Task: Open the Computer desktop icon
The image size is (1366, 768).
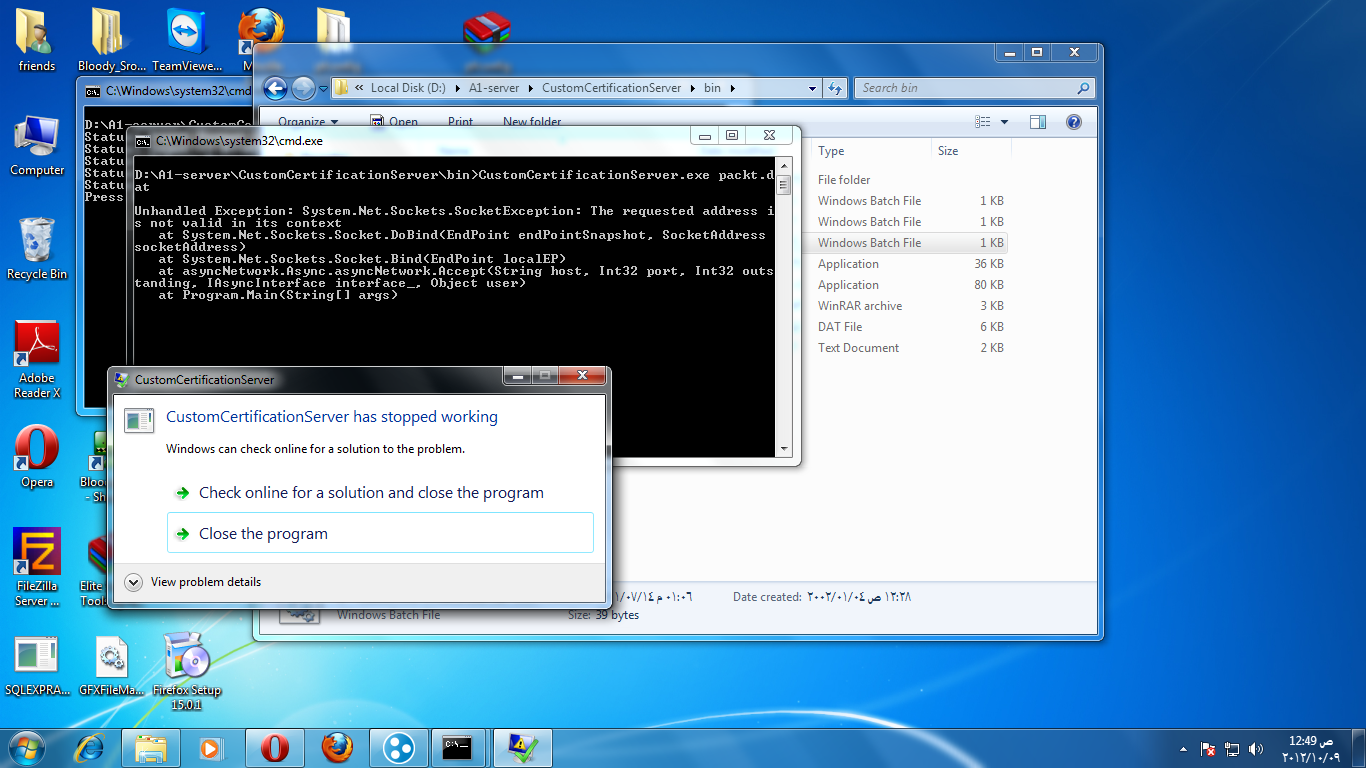Action: click(37, 146)
